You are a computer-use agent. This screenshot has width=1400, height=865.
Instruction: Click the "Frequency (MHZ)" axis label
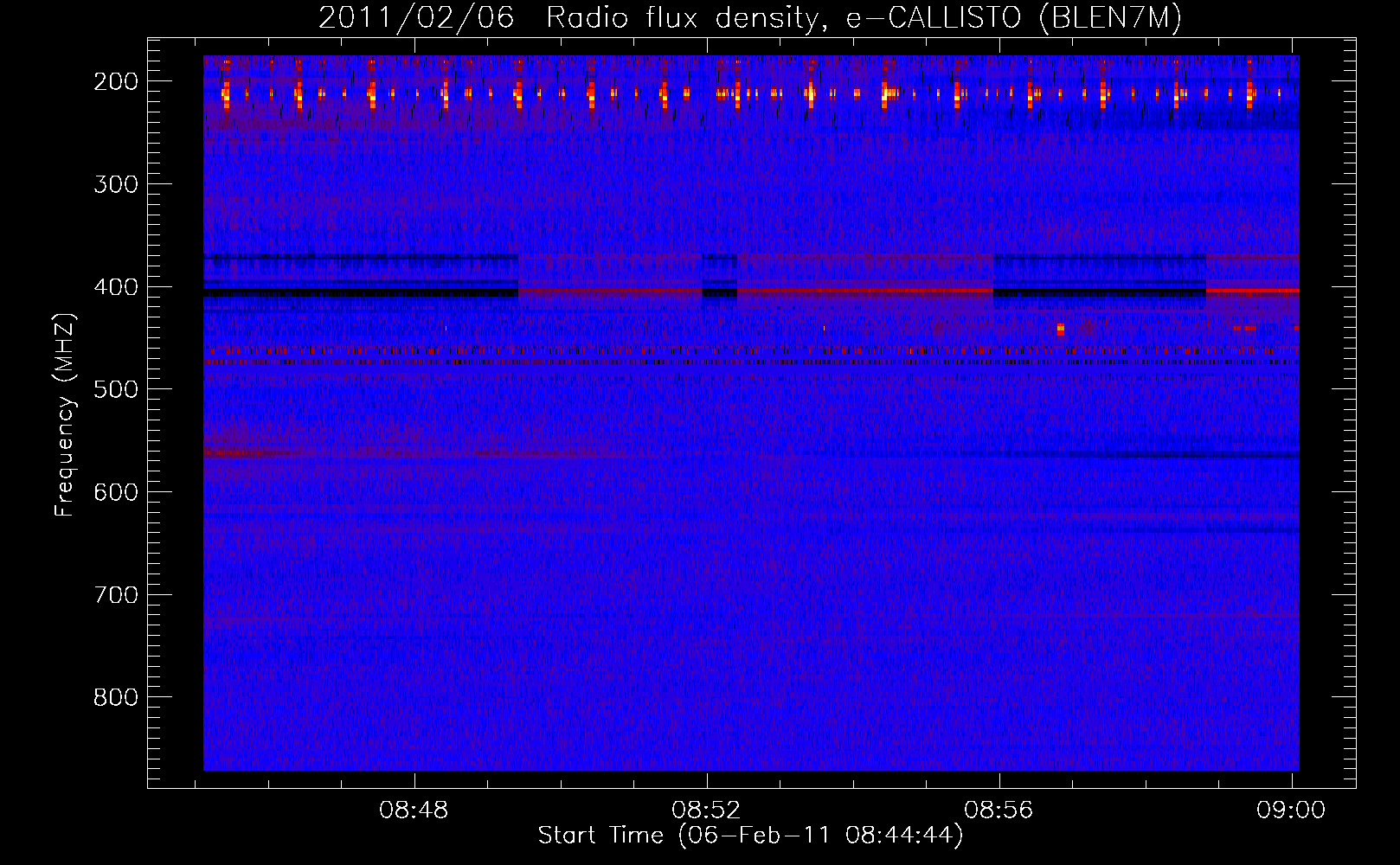(x=65, y=414)
